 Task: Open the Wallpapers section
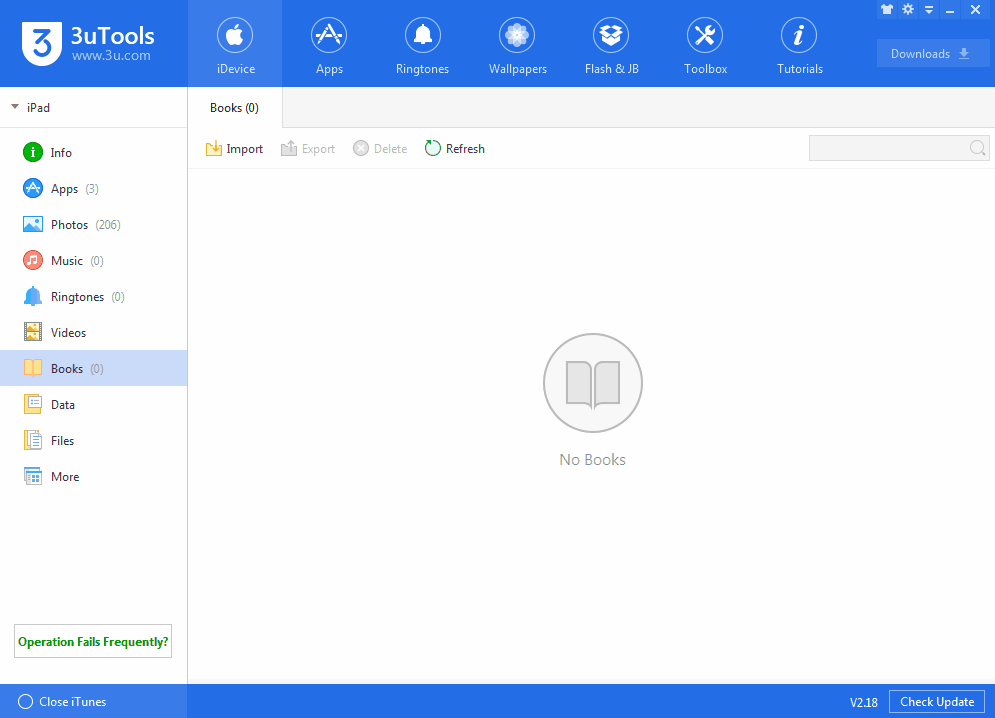point(517,44)
